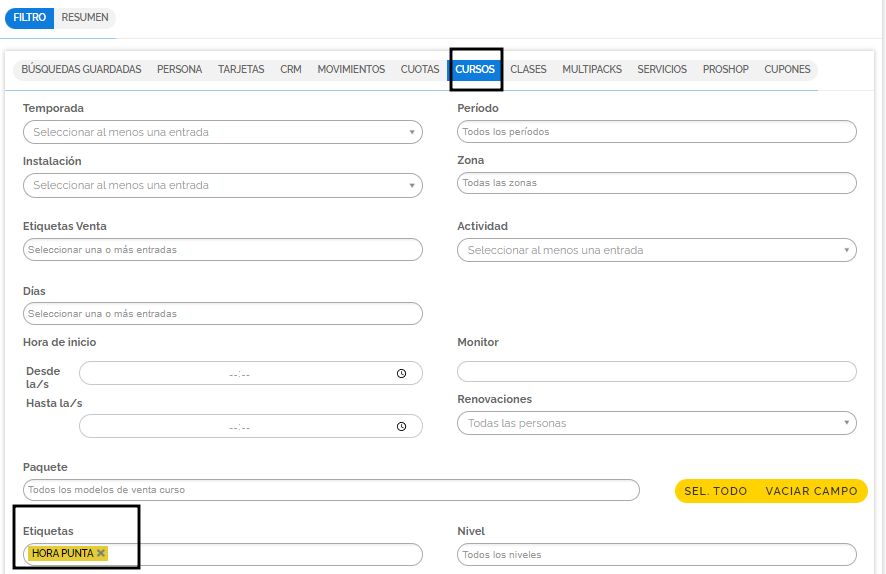Open the SERVICIOS tab
The width and height of the screenshot is (886, 574).
pos(662,69)
